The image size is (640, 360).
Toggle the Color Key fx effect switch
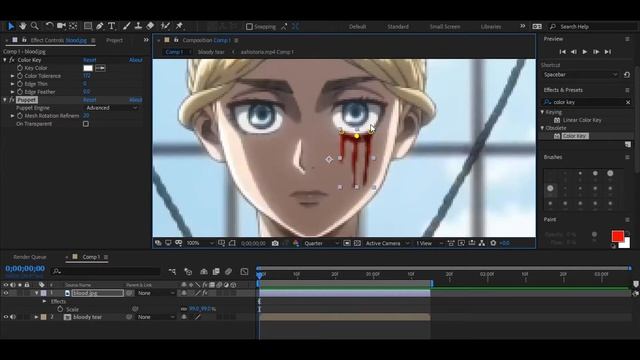click(12, 60)
